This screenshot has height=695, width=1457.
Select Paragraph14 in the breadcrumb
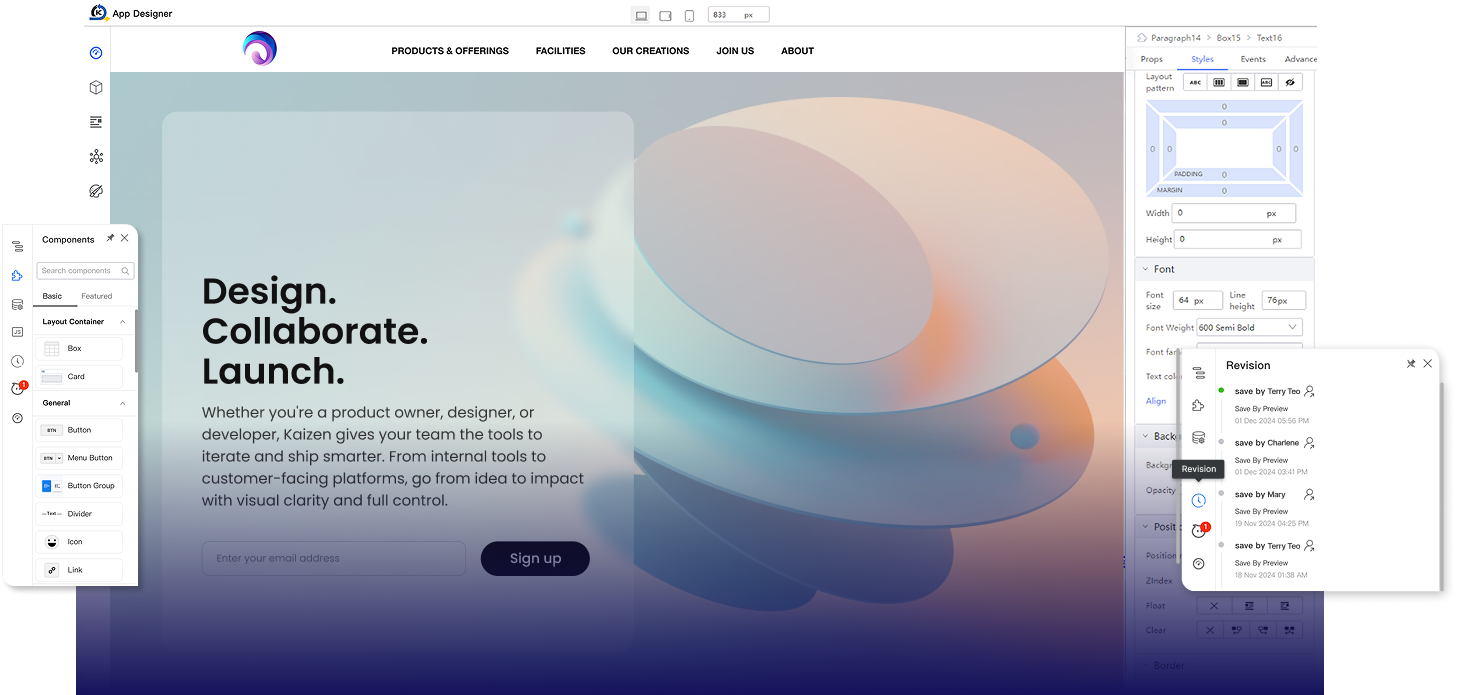click(x=1175, y=38)
